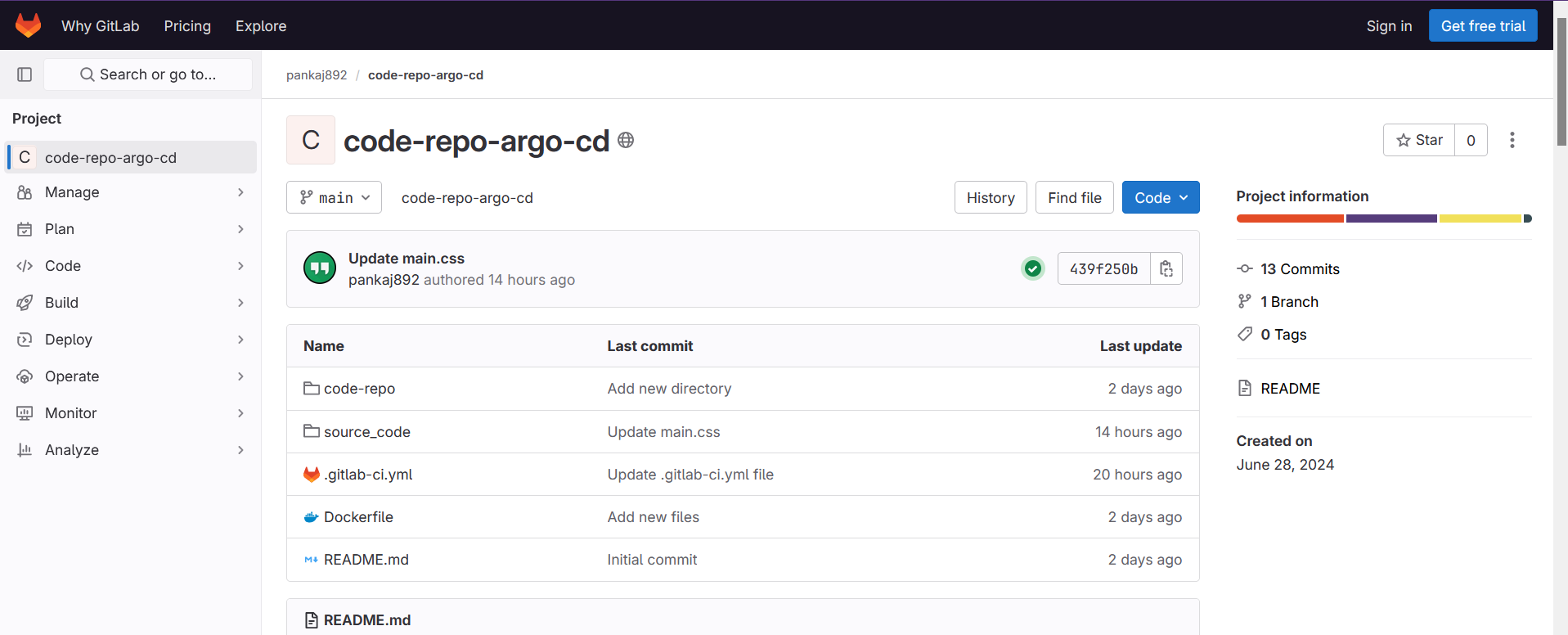Expand the Analyze section chevron

tap(240, 450)
